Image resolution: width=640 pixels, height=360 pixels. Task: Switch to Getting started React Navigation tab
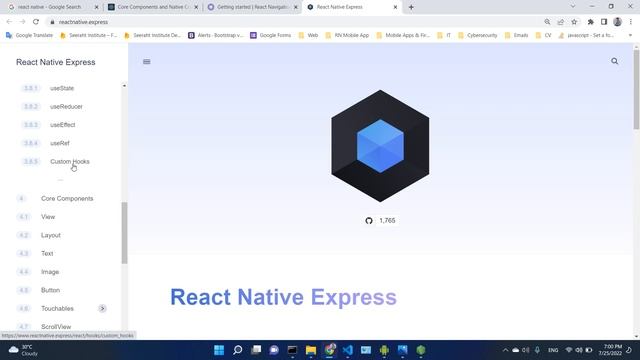252,7
